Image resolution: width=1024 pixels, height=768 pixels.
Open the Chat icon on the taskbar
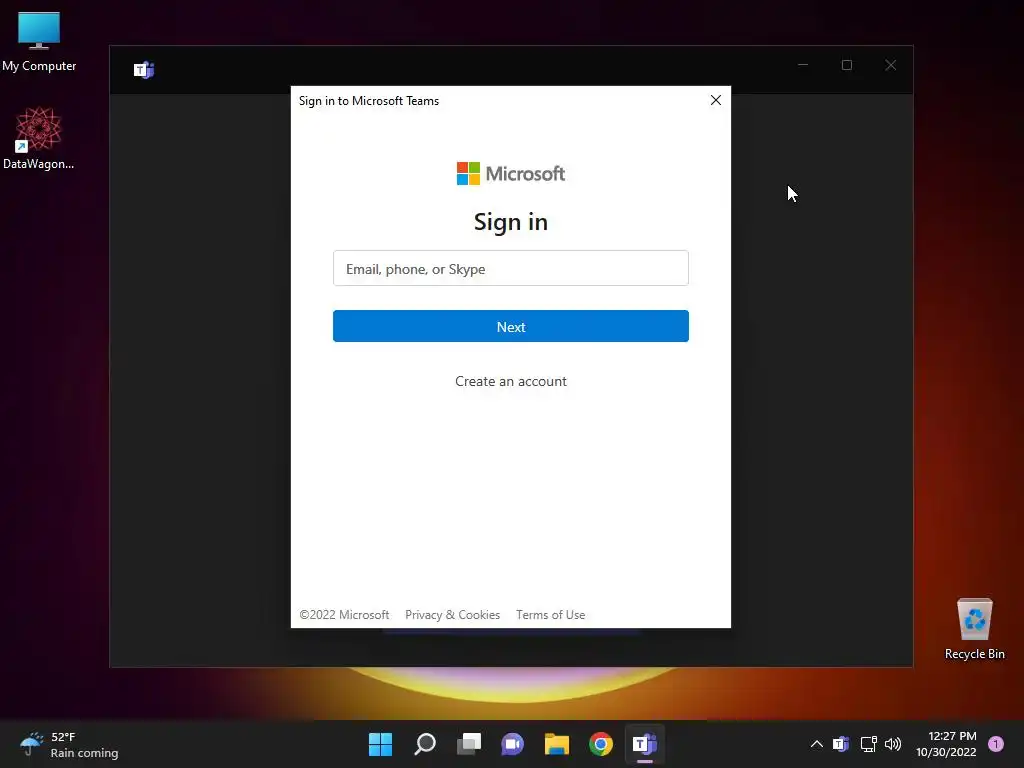click(x=513, y=744)
